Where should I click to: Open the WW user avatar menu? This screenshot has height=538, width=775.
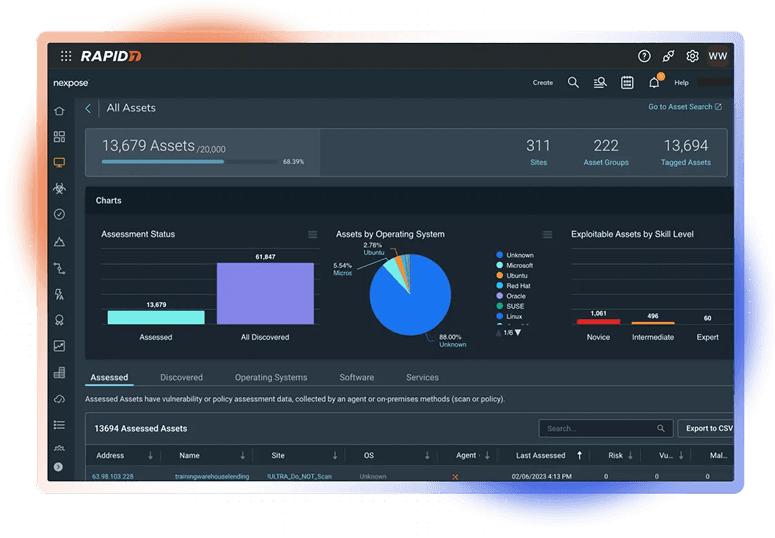(718, 56)
